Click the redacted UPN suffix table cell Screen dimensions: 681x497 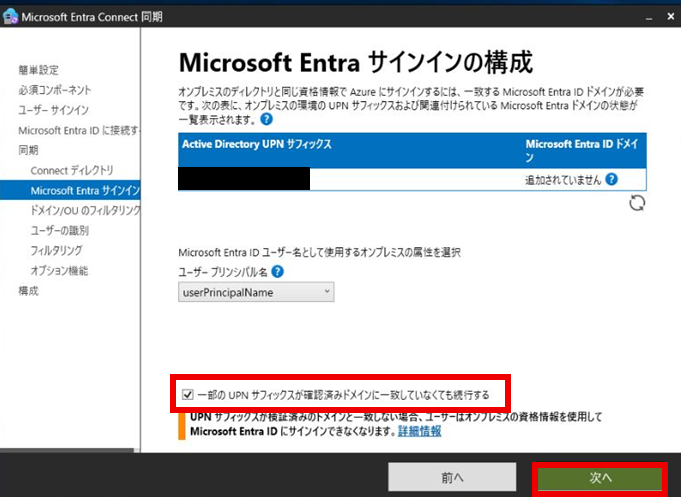pyautogui.click(x=244, y=179)
